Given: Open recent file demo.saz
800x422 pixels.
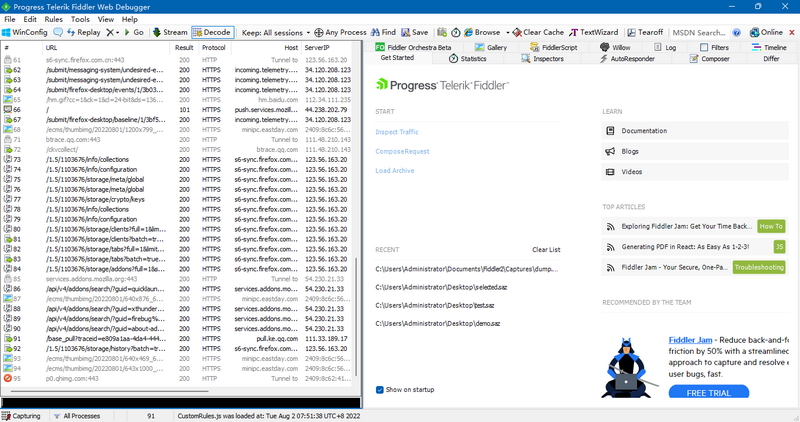Looking at the screenshot, I should pyautogui.click(x=437, y=324).
